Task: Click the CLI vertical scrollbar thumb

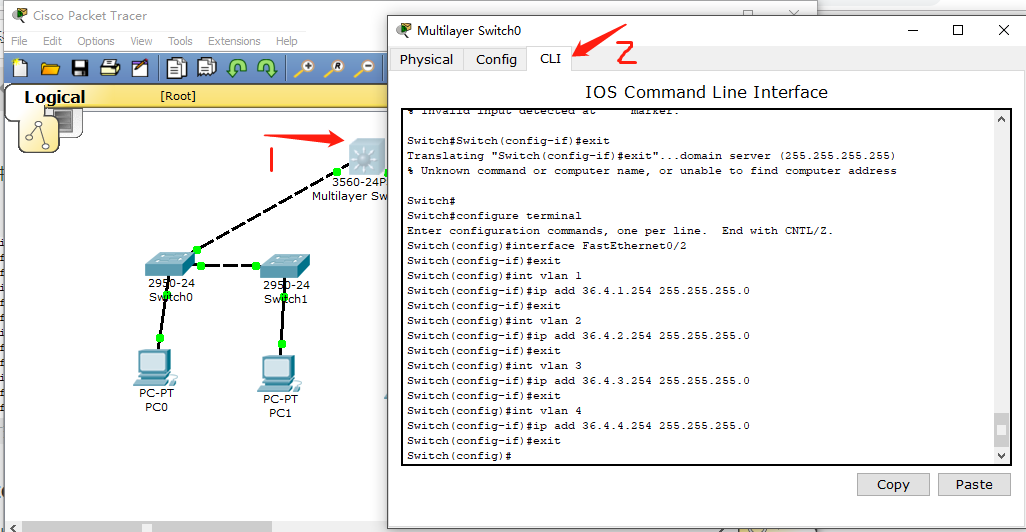Action: coord(1001,430)
